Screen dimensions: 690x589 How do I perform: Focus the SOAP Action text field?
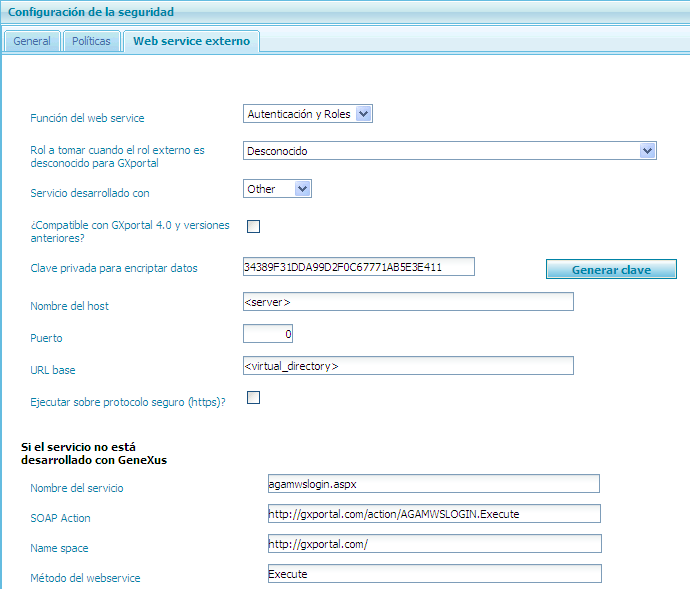433,513
